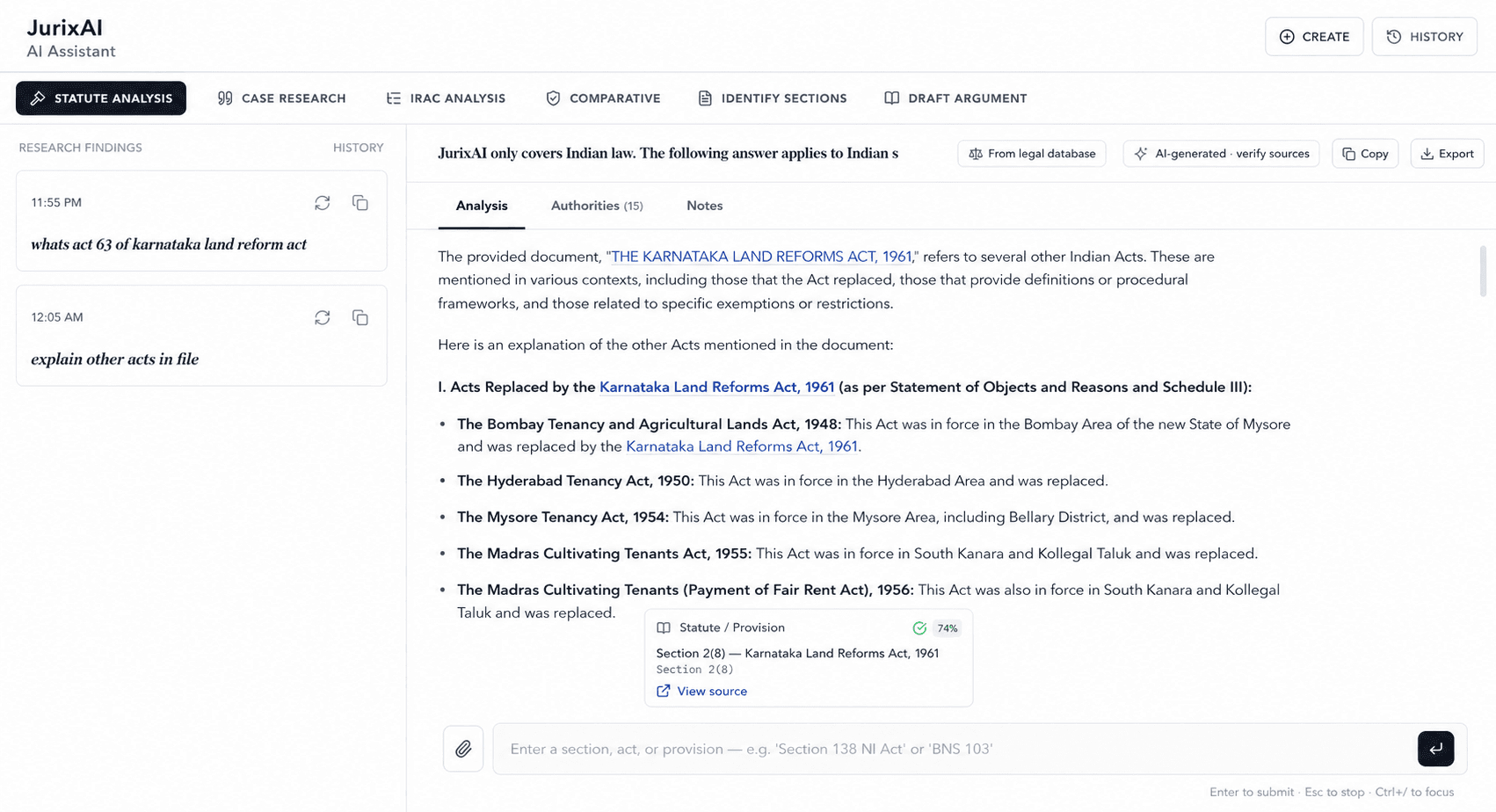This screenshot has width=1496, height=812.
Task: Switch to Case Research mode
Action: pyautogui.click(x=281, y=98)
